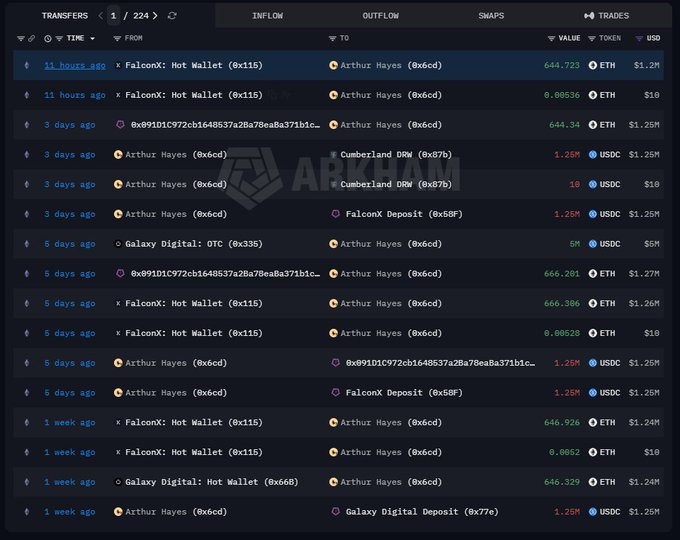Open FalconX Deposit recipient in 3 days ago row

404,214
